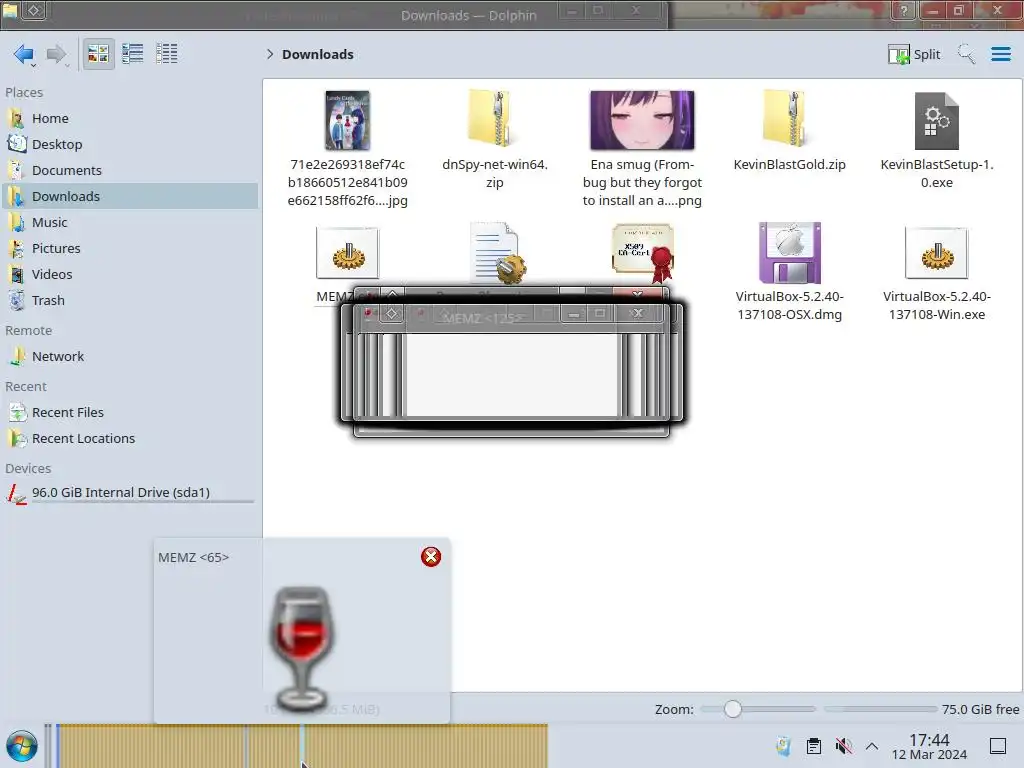Expand the breadcrumb chevron before Downloads

pos(270,54)
